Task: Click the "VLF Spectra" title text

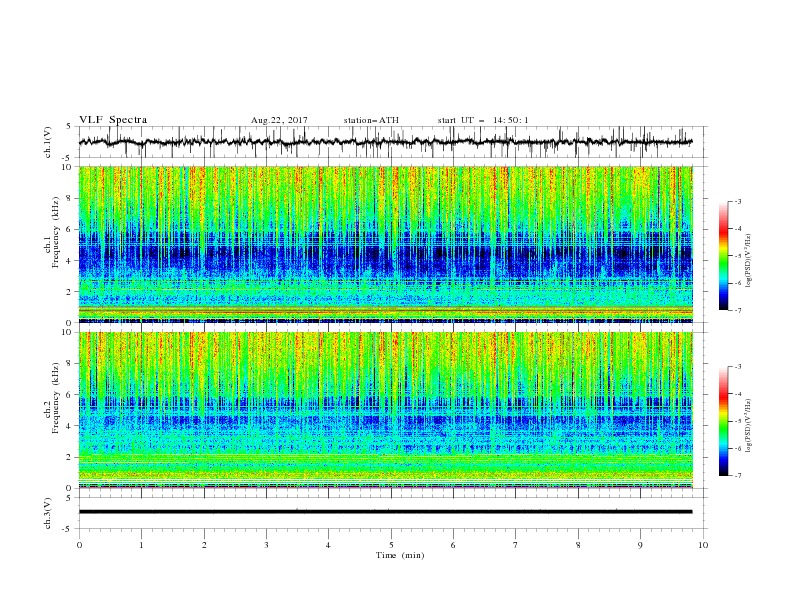Action: pyautogui.click(x=113, y=120)
